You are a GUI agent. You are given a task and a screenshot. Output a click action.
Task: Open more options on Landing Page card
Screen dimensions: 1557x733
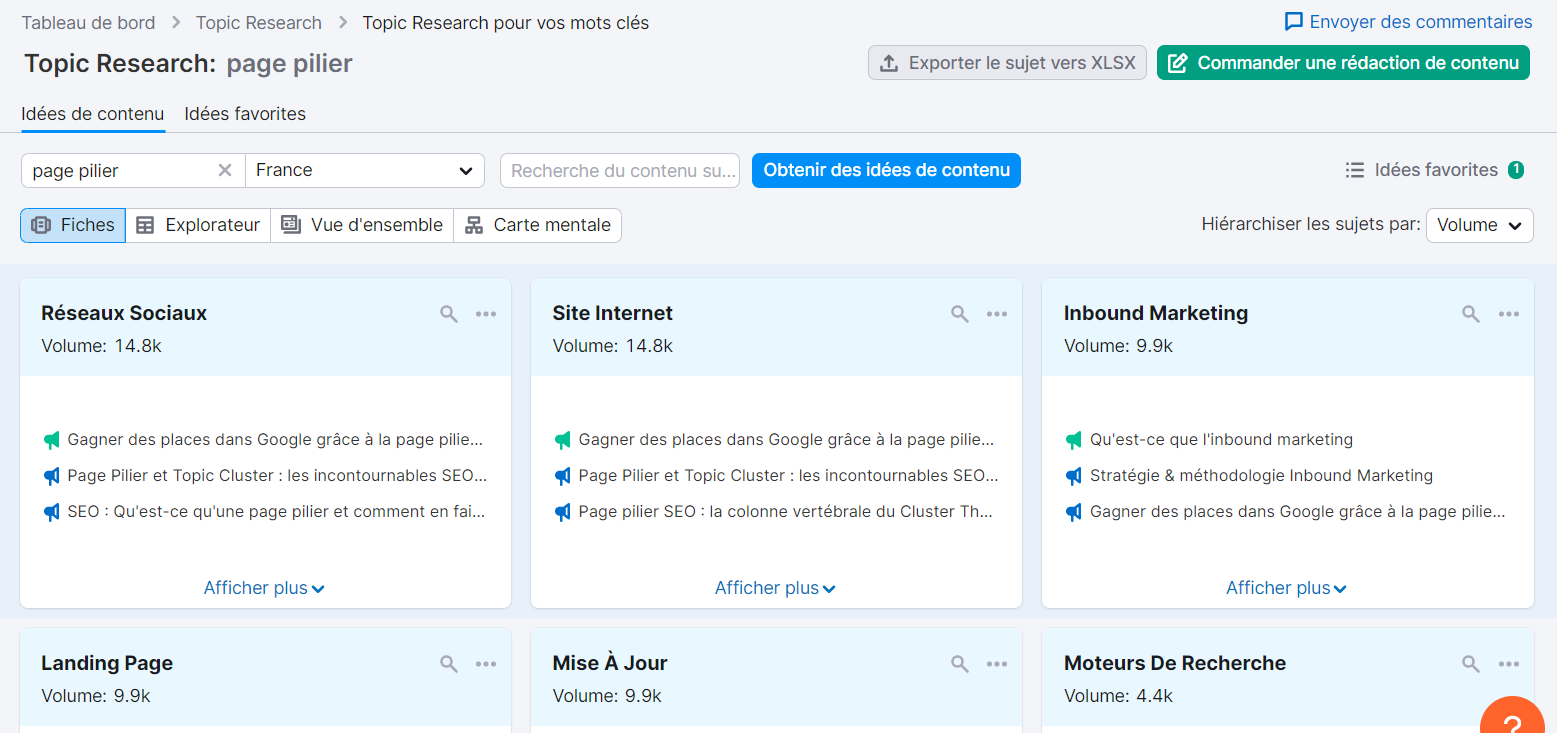(x=486, y=664)
